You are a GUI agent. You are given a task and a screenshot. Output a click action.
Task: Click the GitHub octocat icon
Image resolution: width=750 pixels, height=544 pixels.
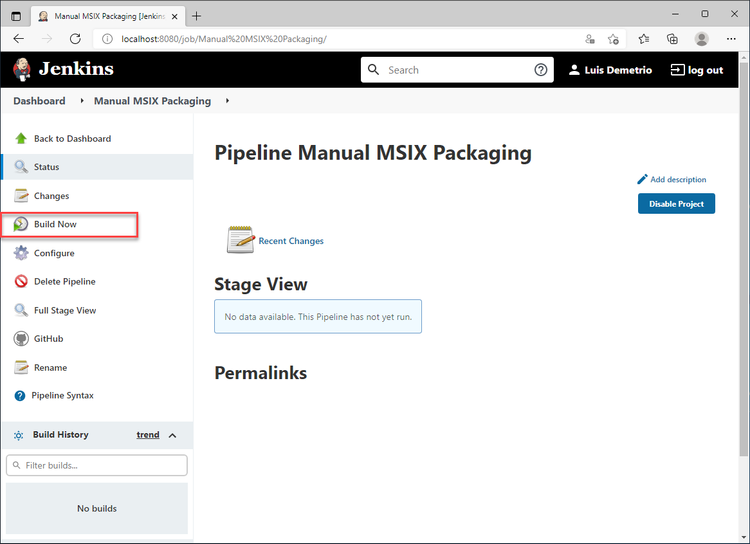(21, 339)
